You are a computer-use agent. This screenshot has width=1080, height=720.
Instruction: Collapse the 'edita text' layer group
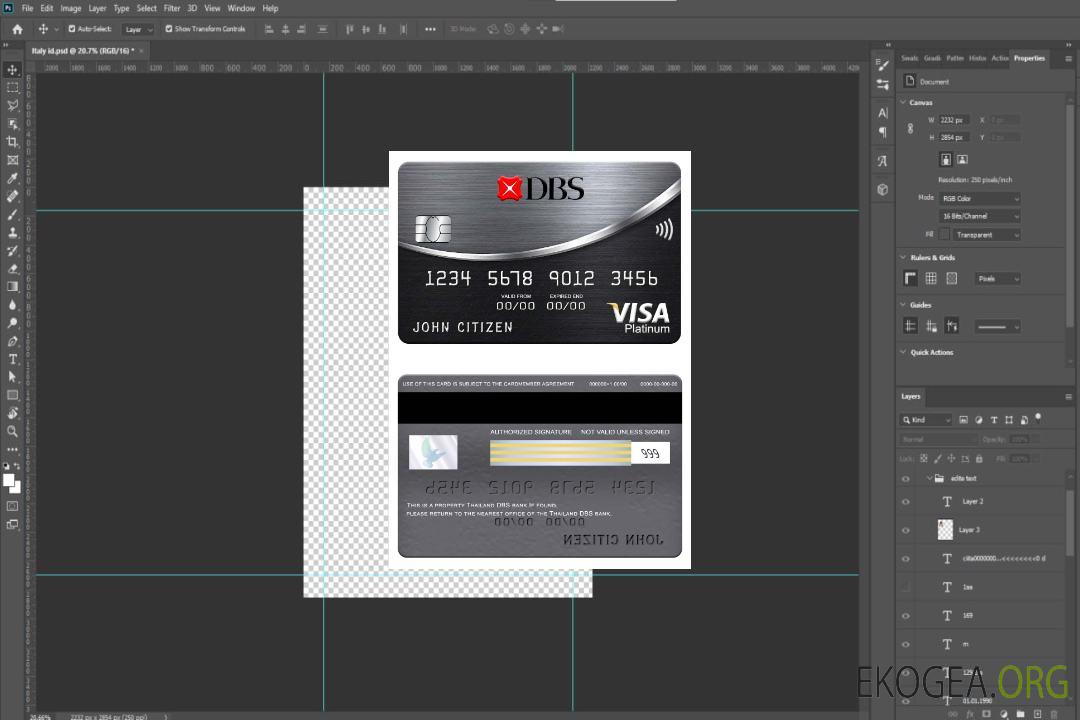click(x=929, y=478)
